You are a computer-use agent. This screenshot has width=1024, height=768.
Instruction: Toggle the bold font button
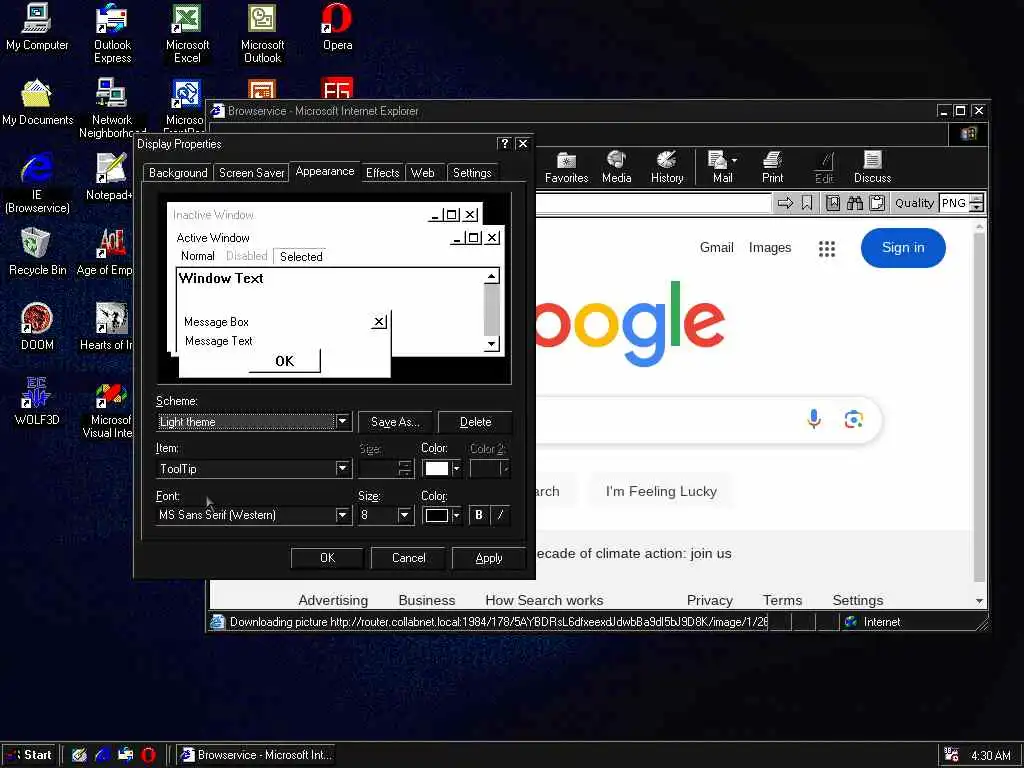479,515
